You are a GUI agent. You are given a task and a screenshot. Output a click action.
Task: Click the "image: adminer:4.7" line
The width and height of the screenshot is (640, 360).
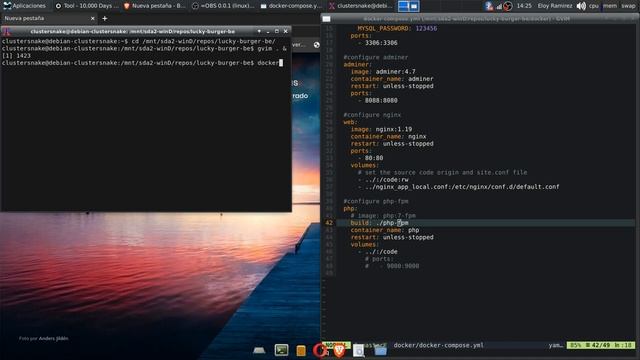point(383,71)
